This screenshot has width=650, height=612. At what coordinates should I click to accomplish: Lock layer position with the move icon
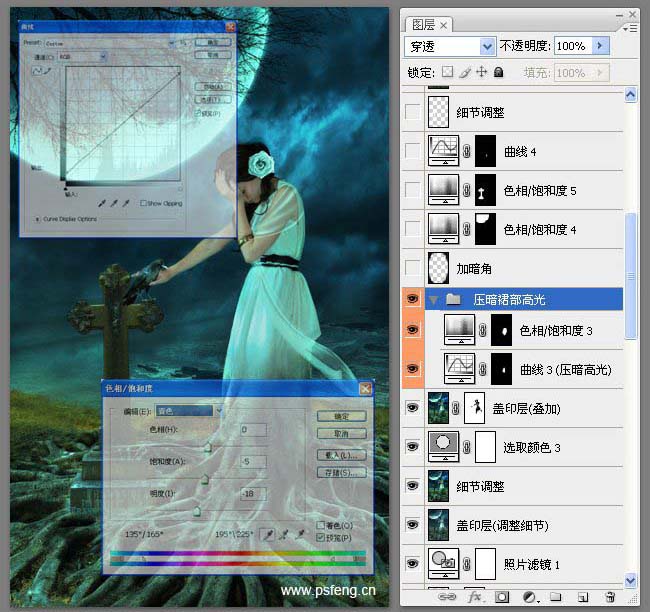point(481,72)
